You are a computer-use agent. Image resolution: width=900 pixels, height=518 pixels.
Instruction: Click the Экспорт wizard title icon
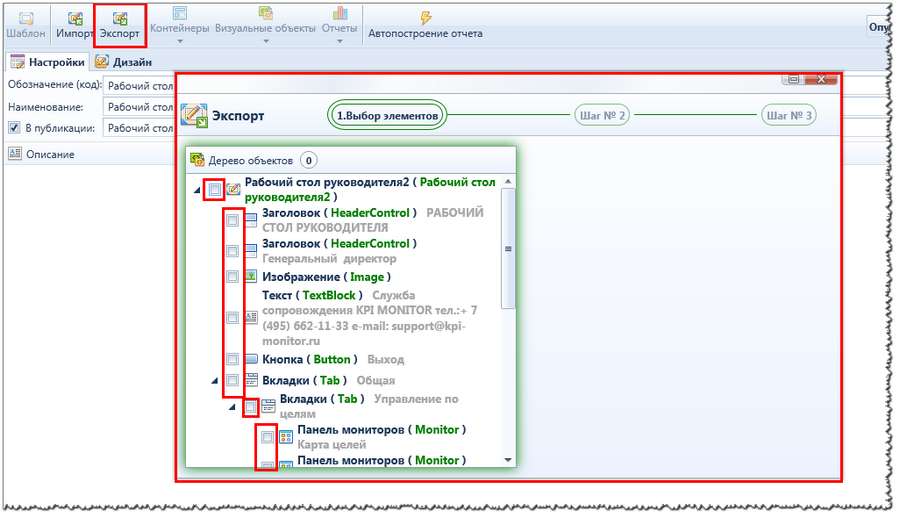(x=194, y=115)
